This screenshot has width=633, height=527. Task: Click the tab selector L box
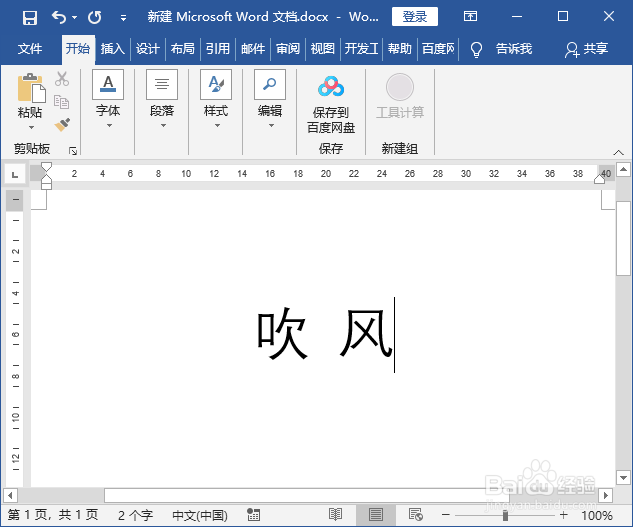(x=15, y=174)
